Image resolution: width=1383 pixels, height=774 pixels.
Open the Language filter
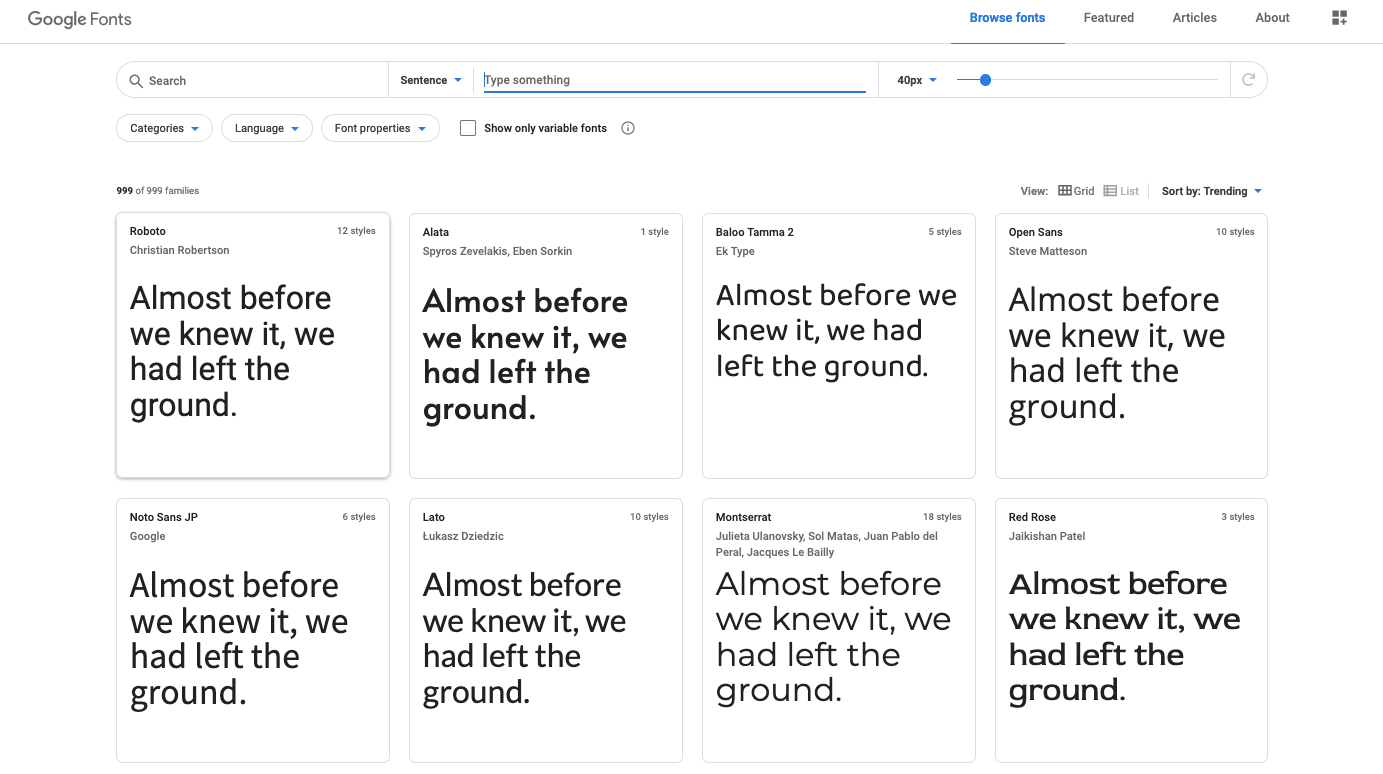(x=266, y=128)
